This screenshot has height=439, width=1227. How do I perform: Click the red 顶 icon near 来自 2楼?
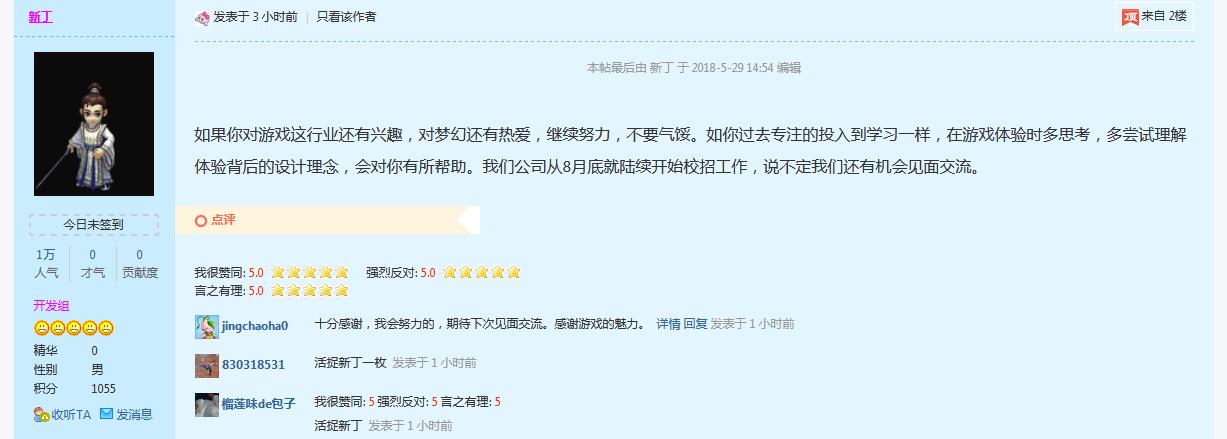1130,16
